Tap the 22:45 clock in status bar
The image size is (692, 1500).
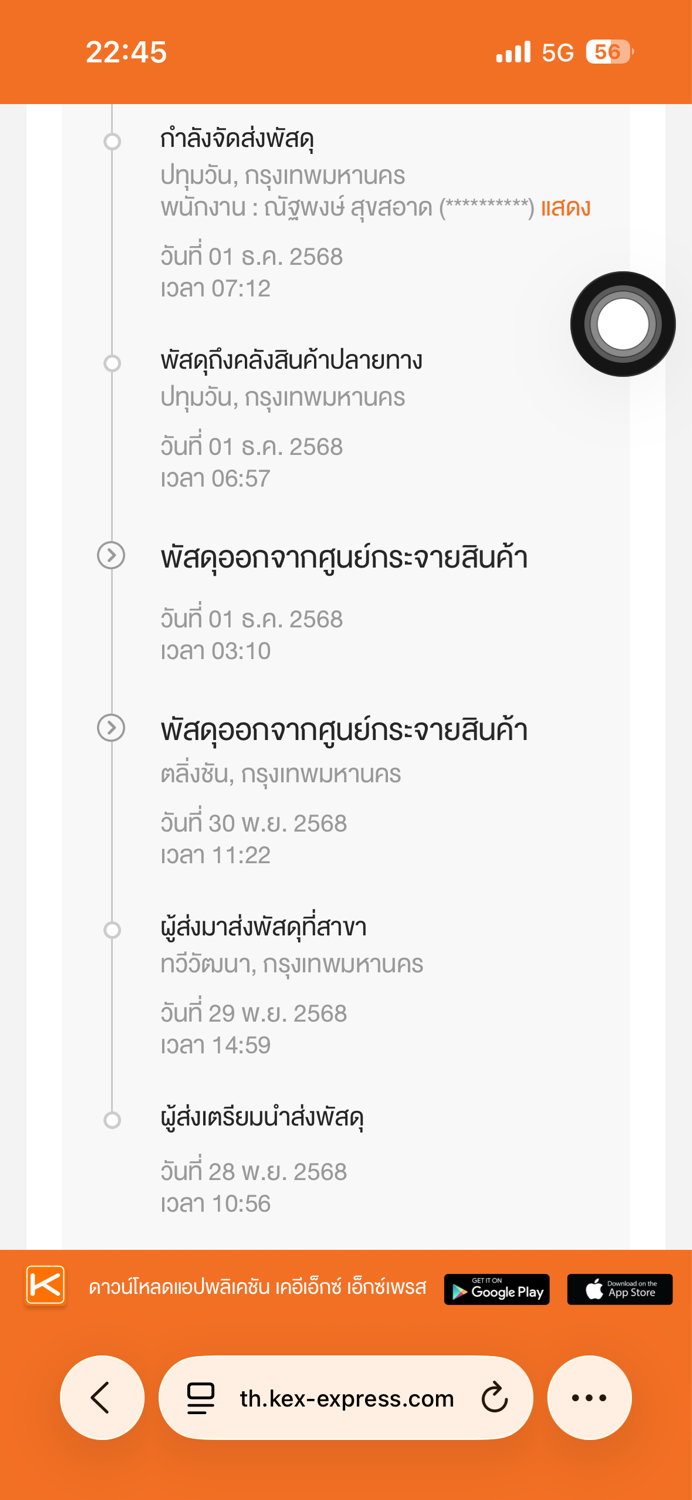(x=126, y=52)
